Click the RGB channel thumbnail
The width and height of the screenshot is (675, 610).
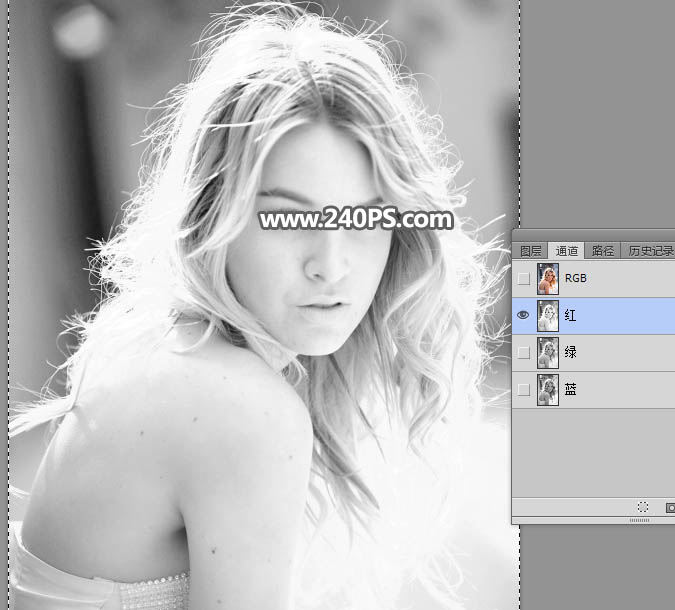[x=548, y=279]
